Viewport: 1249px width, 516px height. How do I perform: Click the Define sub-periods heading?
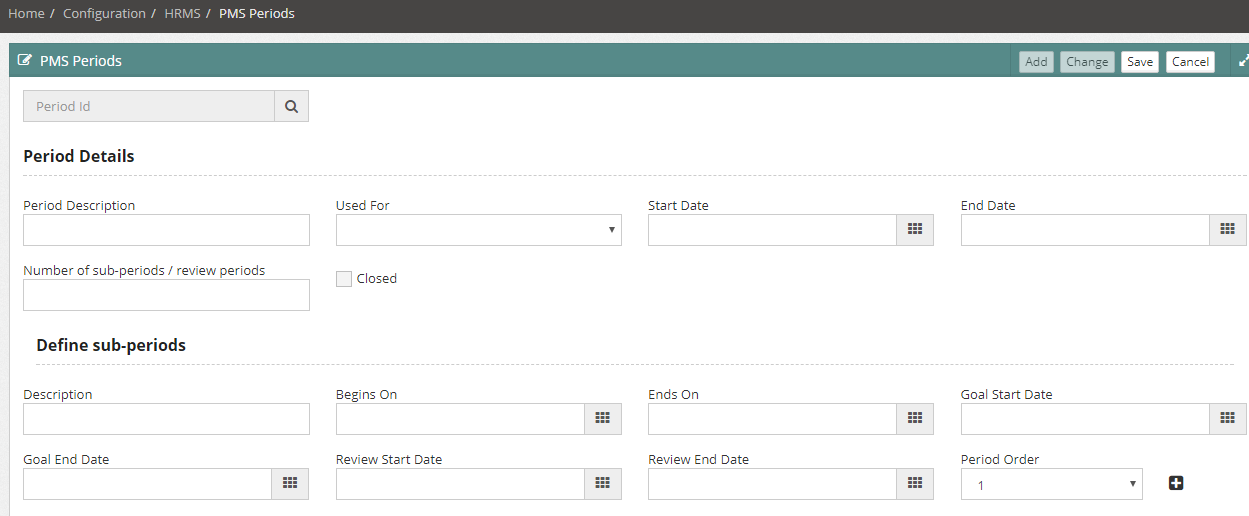111,345
